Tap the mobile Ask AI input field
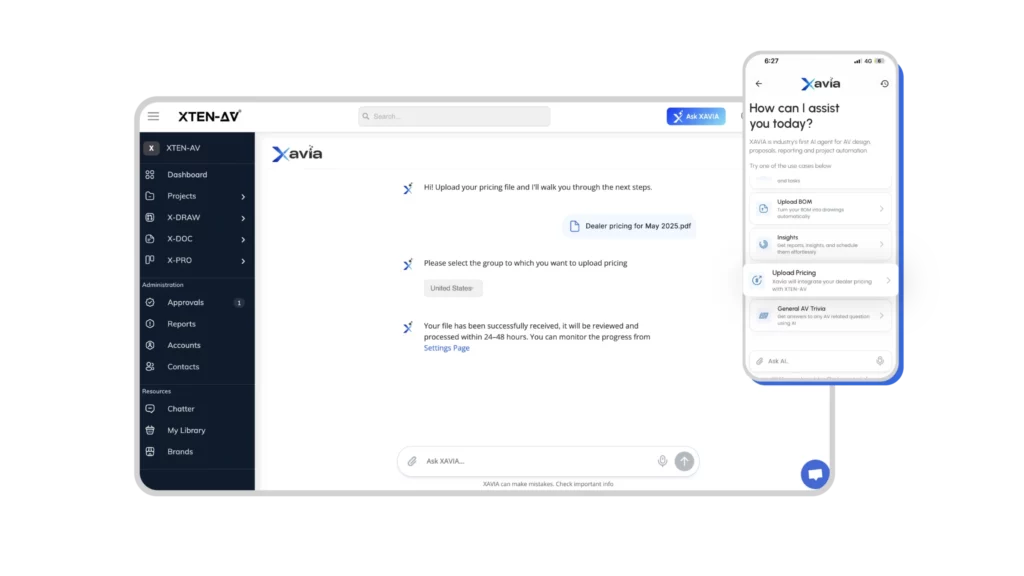 tap(820, 361)
